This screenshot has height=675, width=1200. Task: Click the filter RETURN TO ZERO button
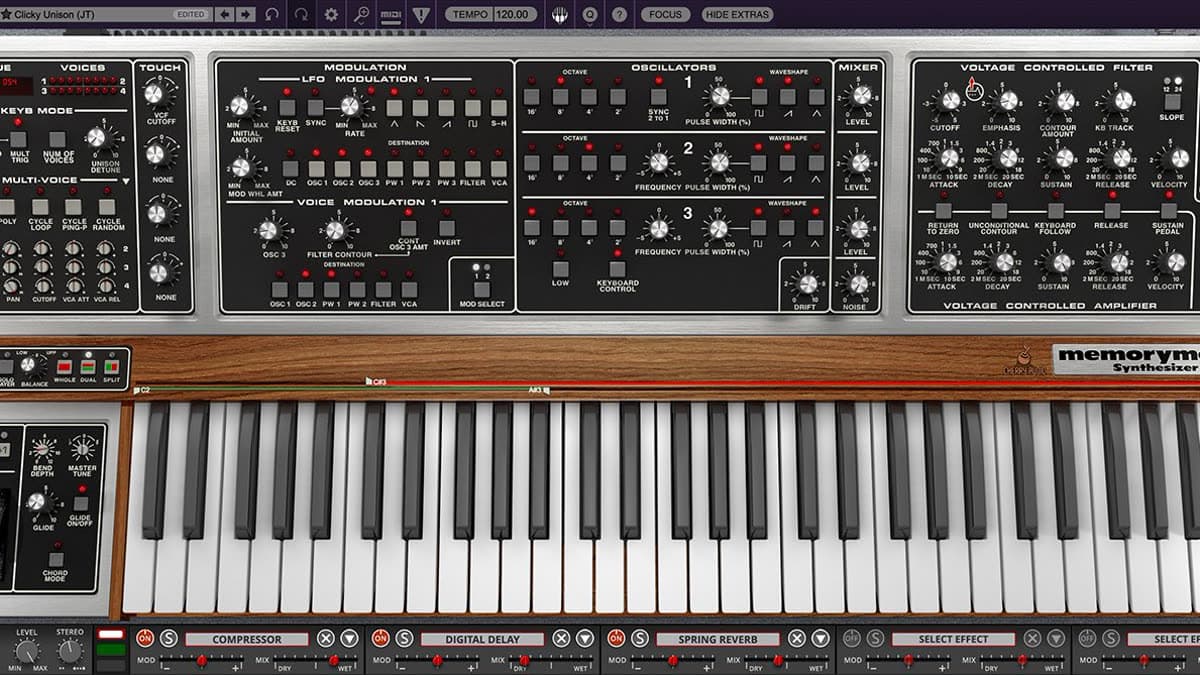(x=942, y=210)
